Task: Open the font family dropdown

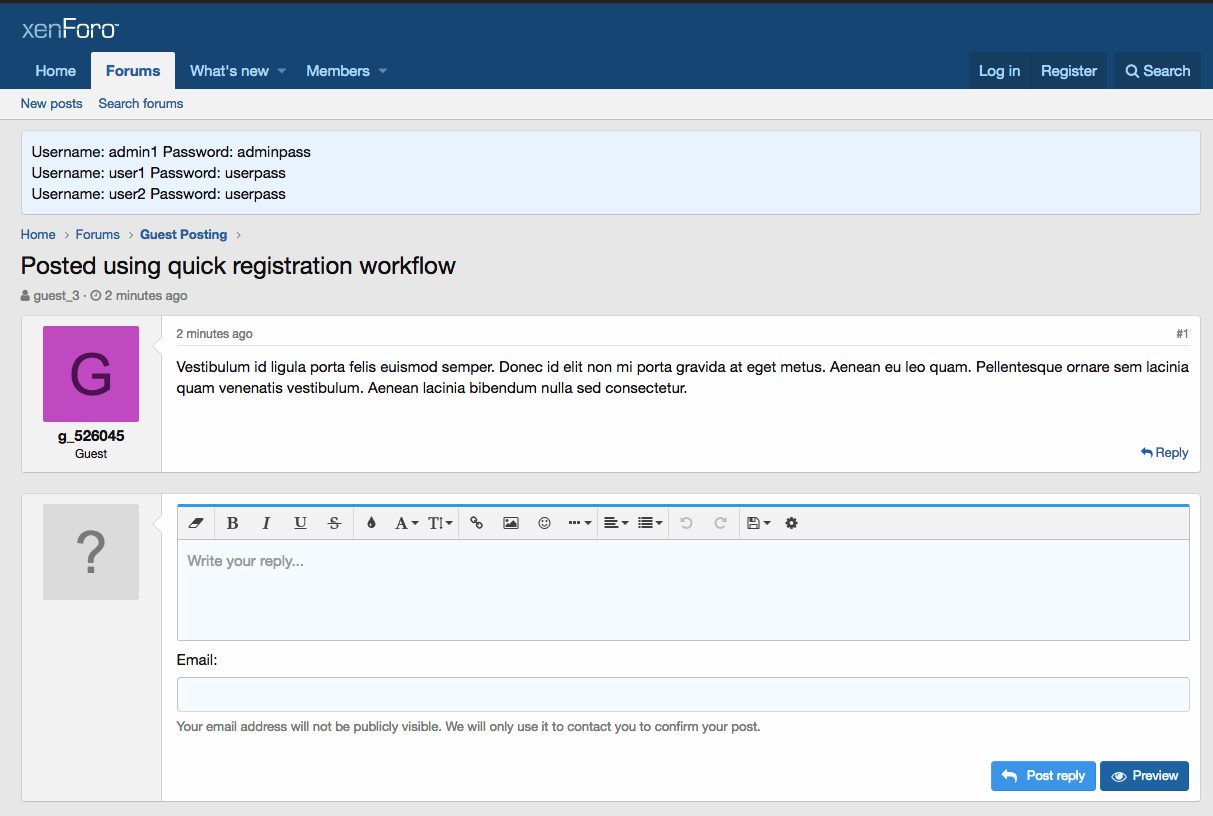Action: (405, 523)
